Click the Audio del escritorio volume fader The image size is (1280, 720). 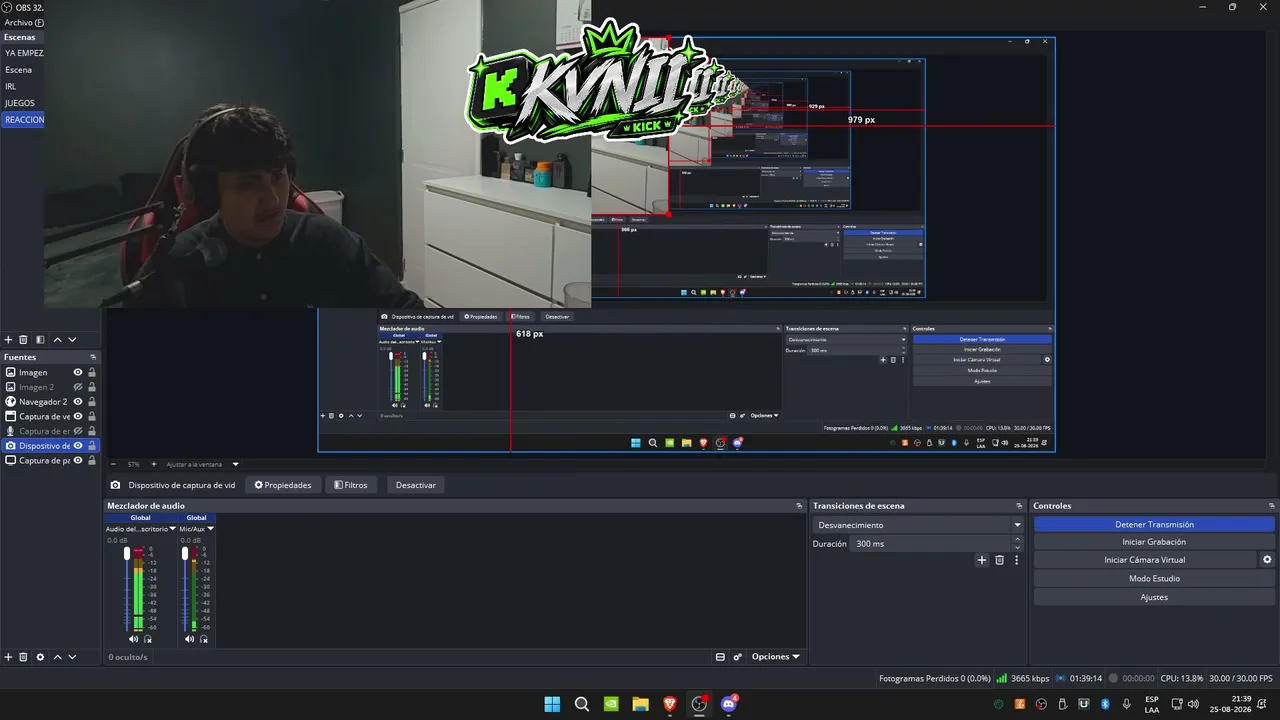127,554
